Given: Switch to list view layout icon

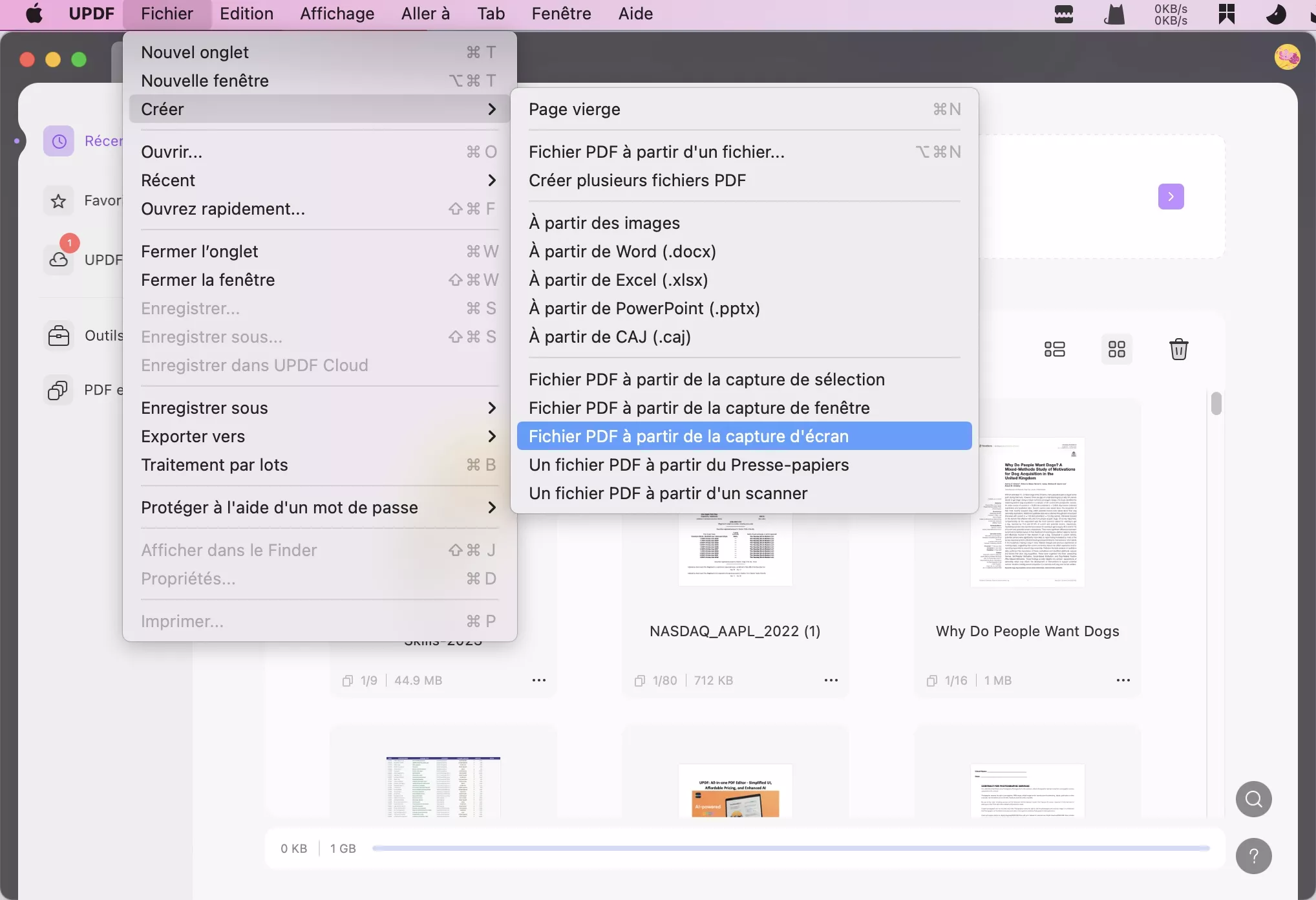Looking at the screenshot, I should pos(1054,350).
